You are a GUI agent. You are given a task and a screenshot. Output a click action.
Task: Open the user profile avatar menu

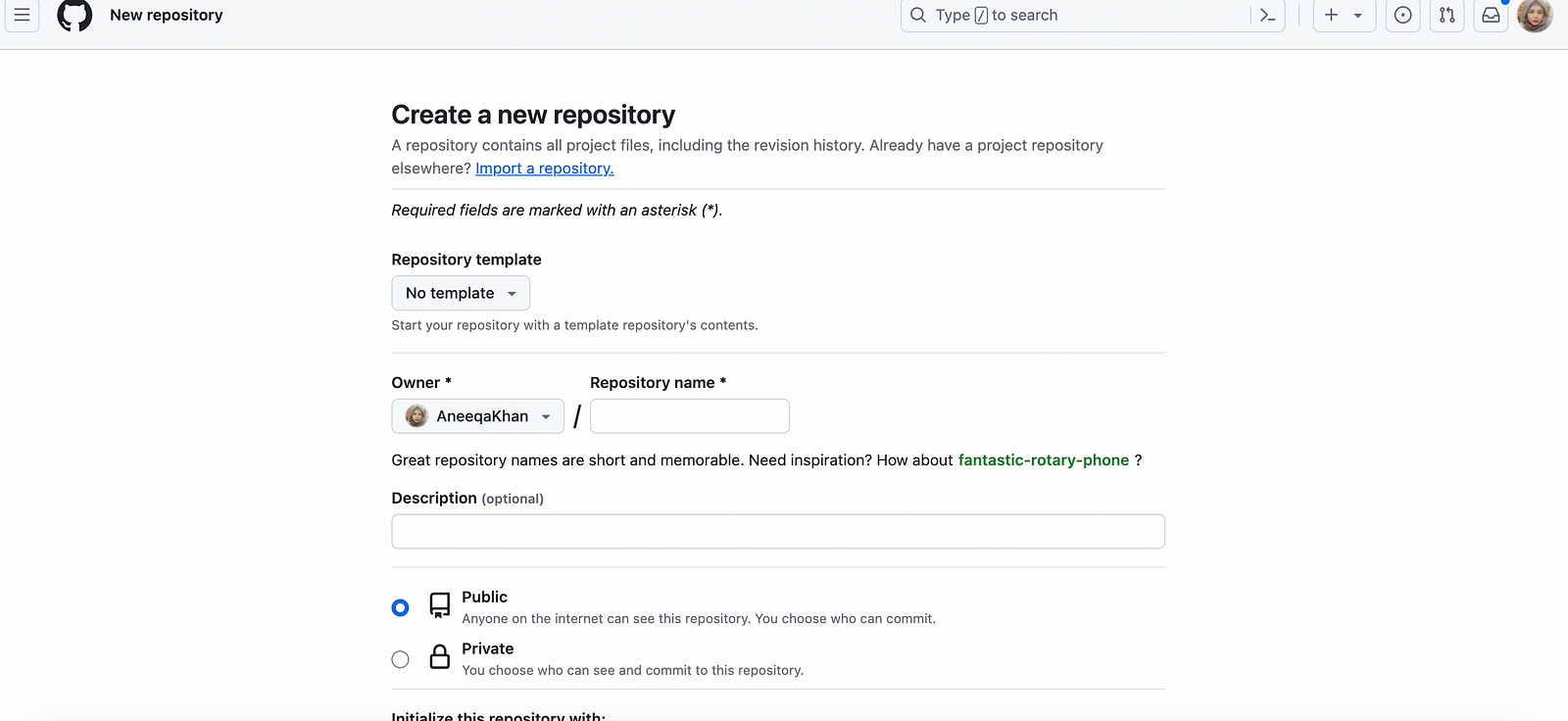(1535, 15)
